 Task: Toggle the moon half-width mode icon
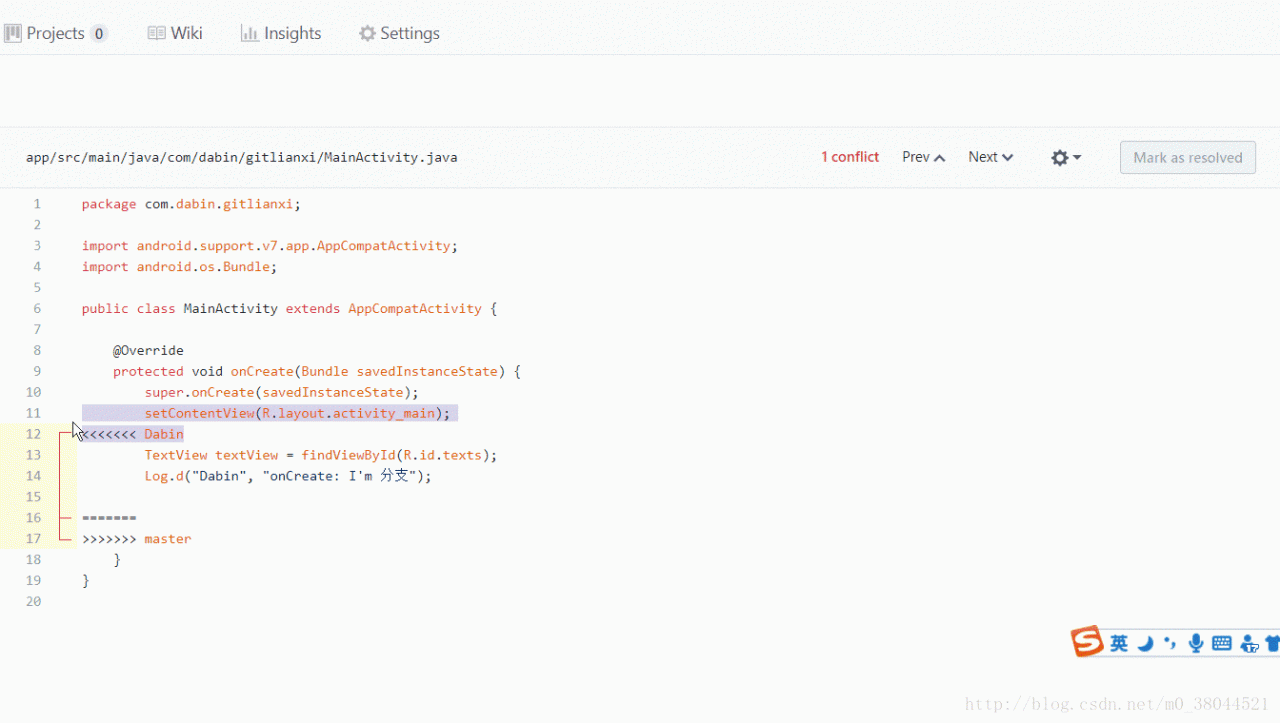click(1146, 643)
